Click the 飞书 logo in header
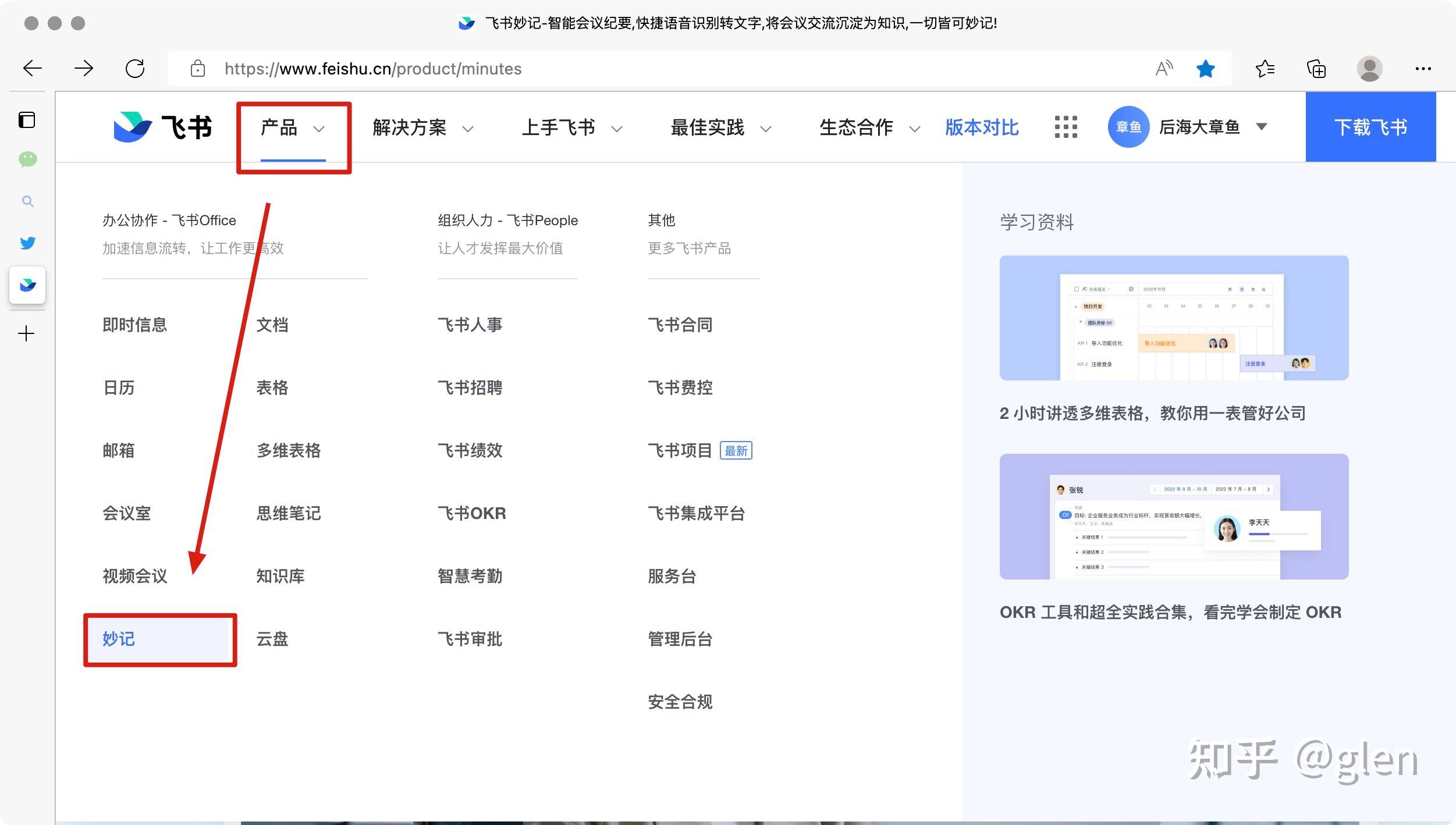1456x825 pixels. 162,127
